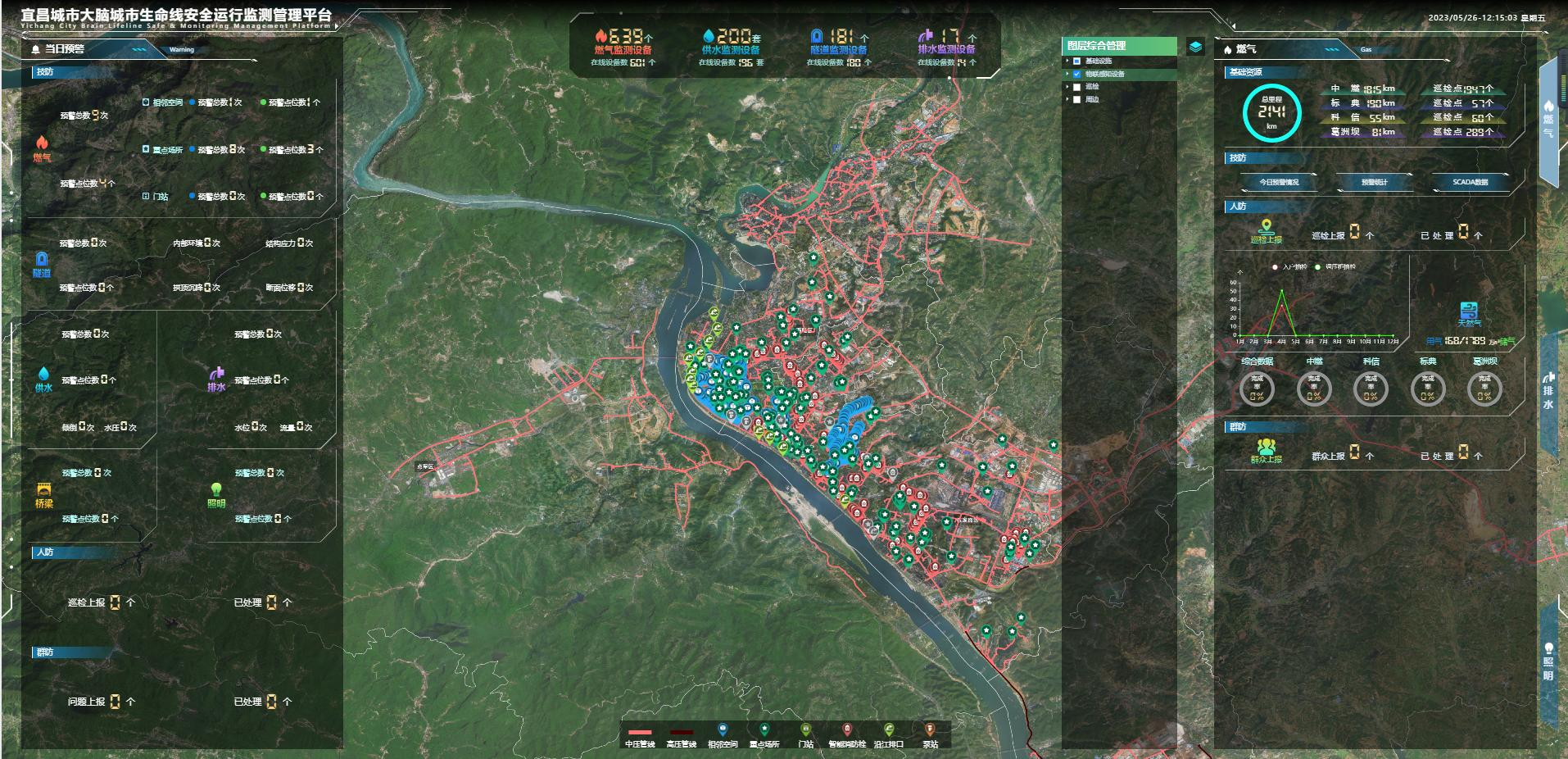The width and height of the screenshot is (1568, 759).
Task: Uncheck the 物联感知设备 layer checkbox
Action: tap(1077, 74)
